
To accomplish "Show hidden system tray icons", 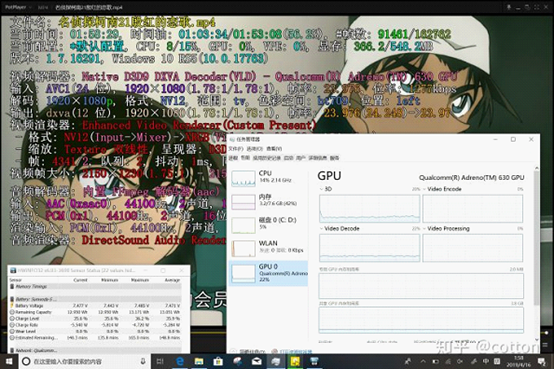I will point(423,361).
